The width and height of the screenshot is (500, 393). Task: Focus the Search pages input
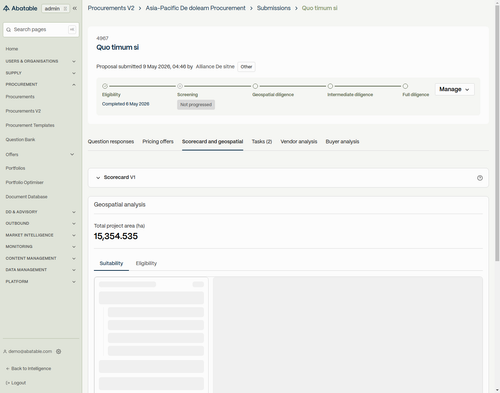(x=41, y=30)
